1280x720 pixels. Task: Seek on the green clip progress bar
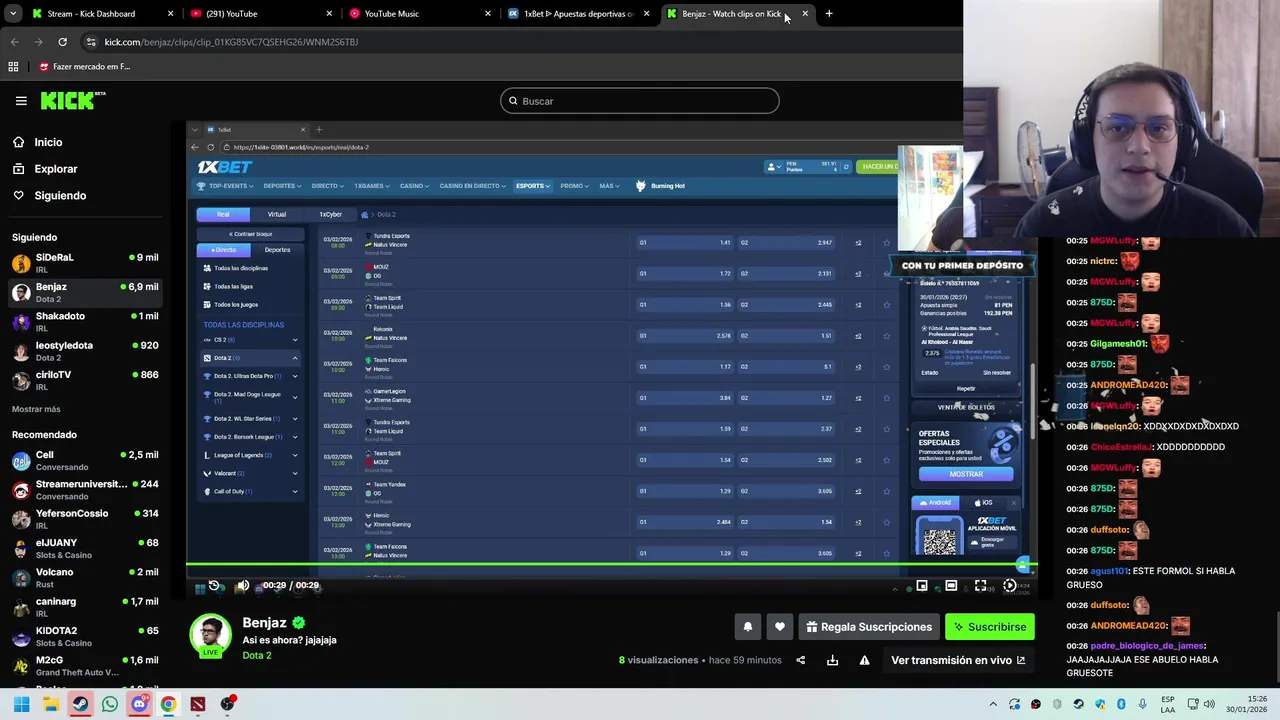tap(611, 566)
